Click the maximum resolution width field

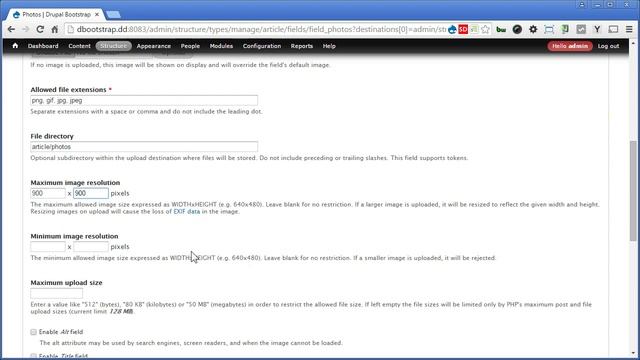coord(48,193)
